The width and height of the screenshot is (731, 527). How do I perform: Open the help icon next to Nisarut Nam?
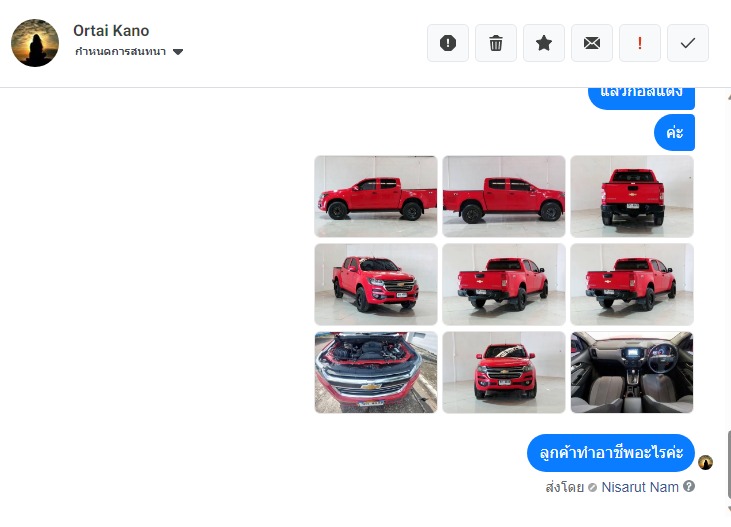coord(689,486)
